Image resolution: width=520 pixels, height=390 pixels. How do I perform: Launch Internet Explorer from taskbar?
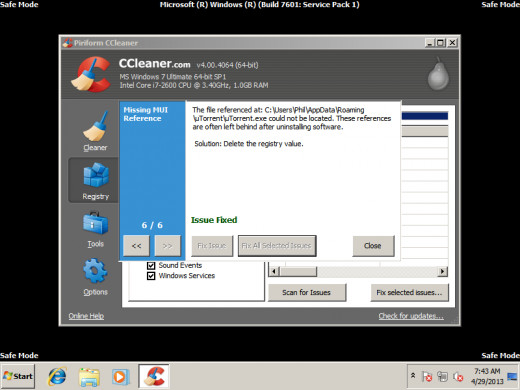(57, 376)
